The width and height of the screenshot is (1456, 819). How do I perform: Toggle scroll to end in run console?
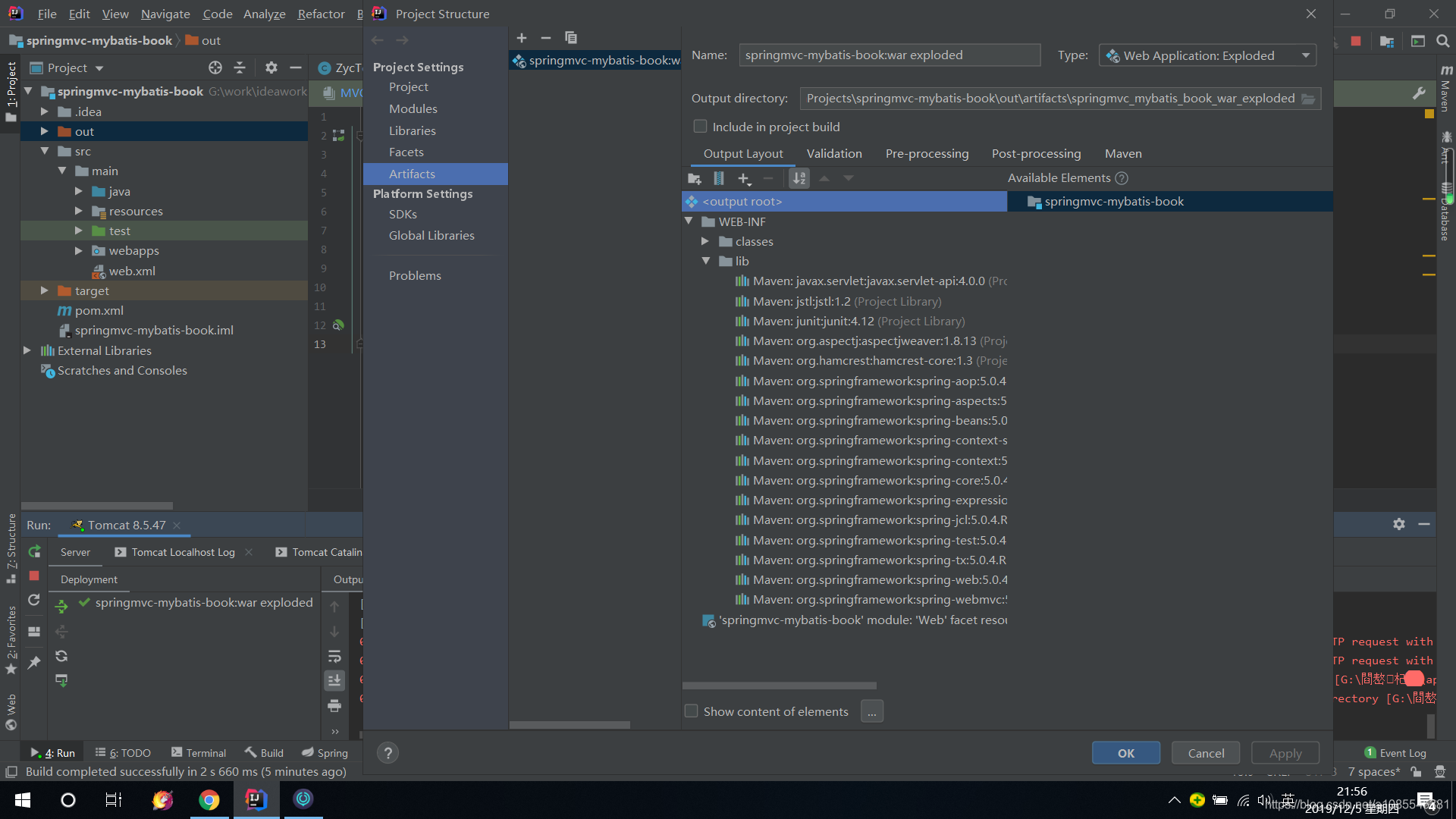point(334,681)
